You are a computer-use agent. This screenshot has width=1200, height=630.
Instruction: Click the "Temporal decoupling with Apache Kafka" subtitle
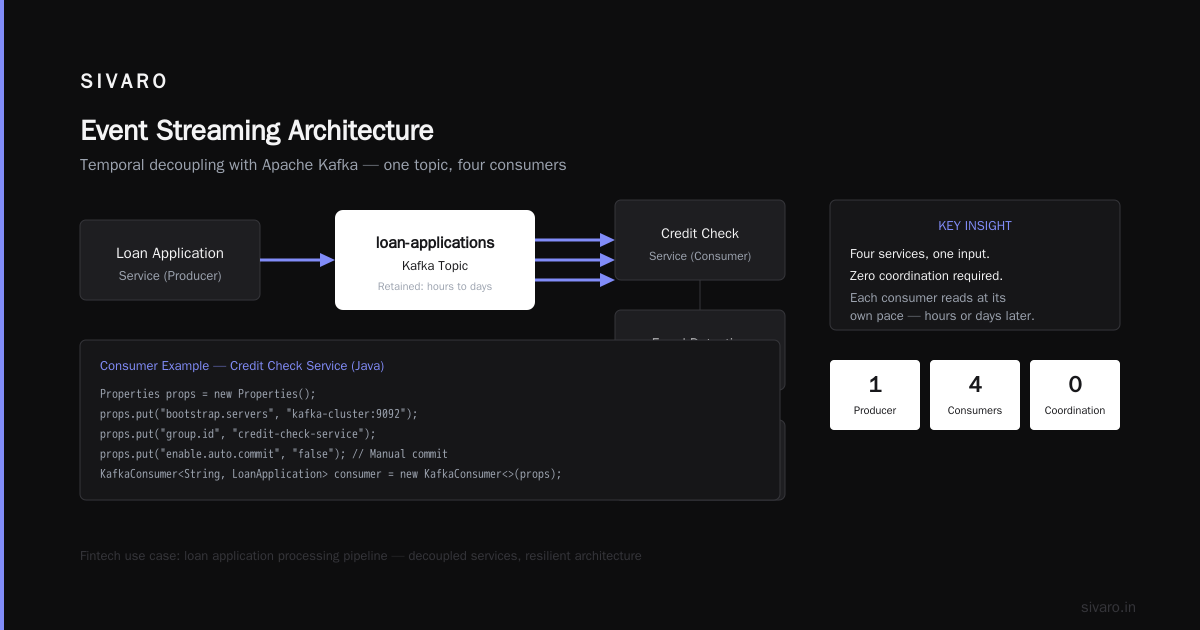[323, 165]
